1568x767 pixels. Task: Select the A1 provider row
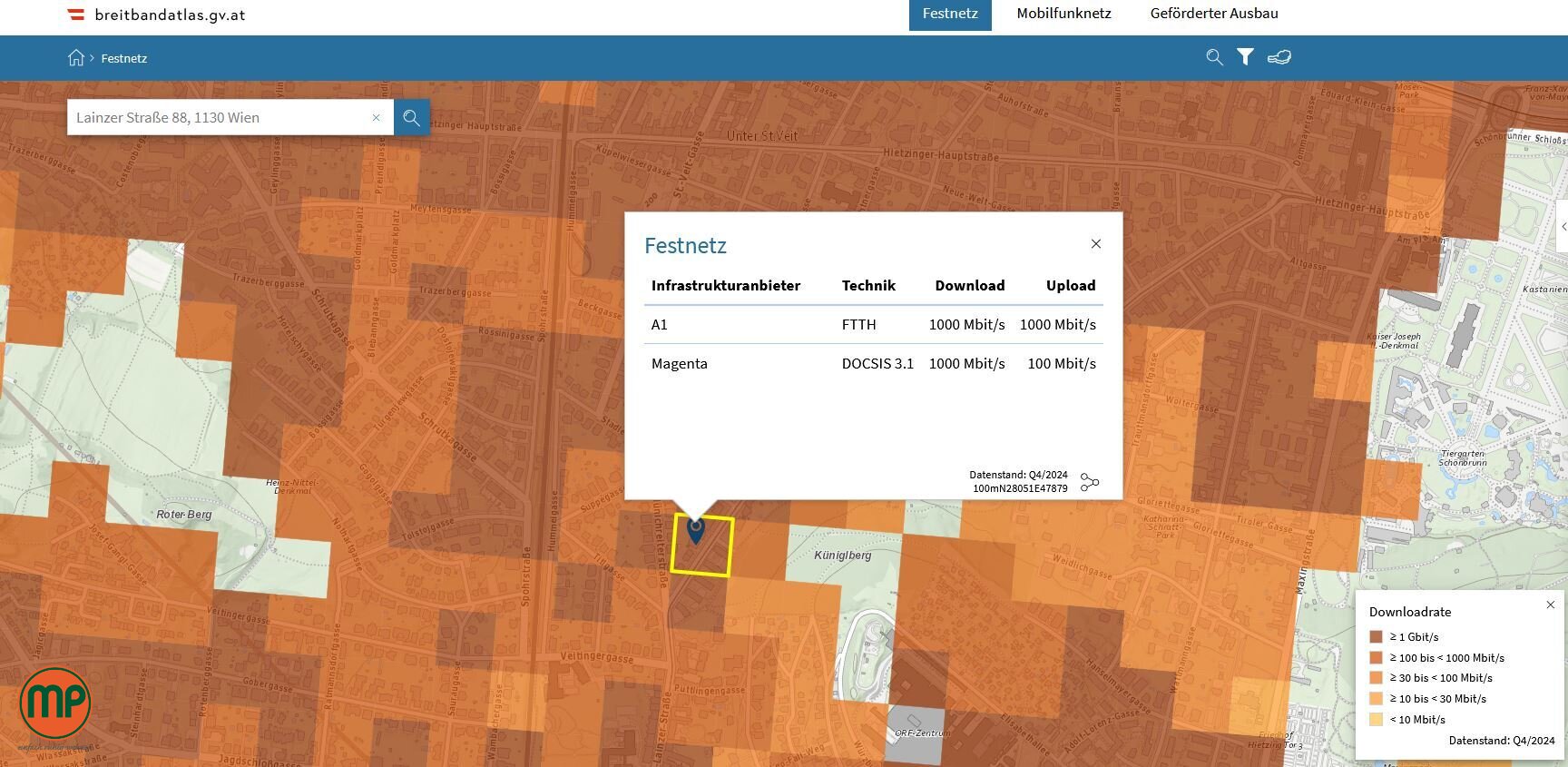pos(874,324)
